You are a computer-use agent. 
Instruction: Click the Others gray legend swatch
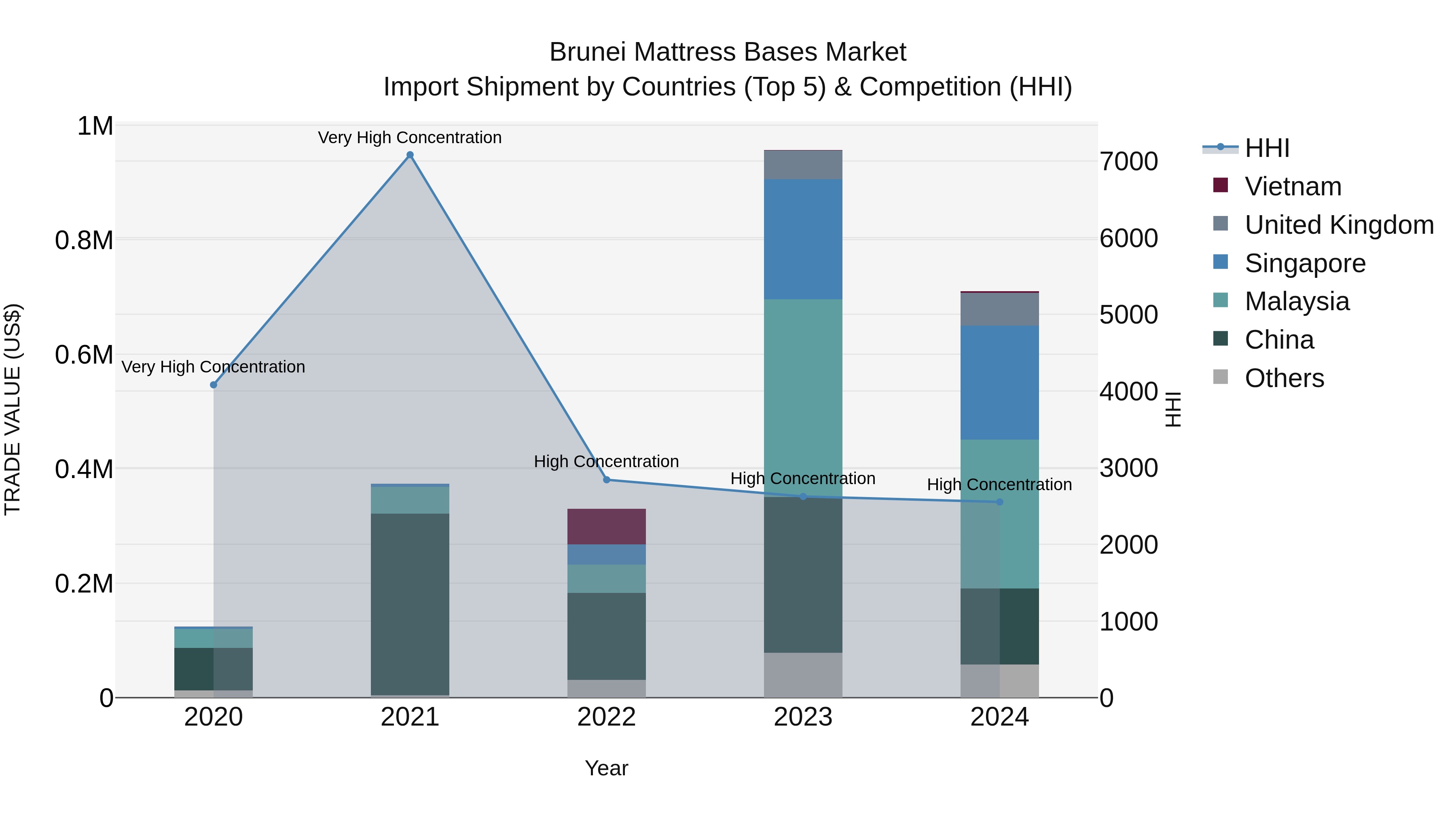(x=1221, y=377)
